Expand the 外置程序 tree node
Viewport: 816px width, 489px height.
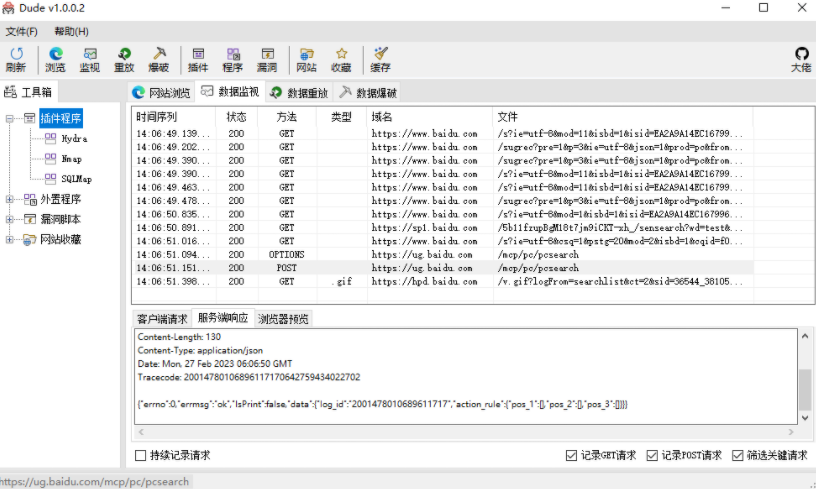click(9, 199)
